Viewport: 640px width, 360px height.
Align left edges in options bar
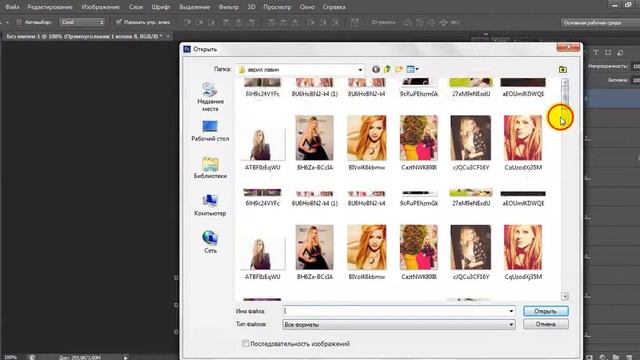click(x=227, y=22)
